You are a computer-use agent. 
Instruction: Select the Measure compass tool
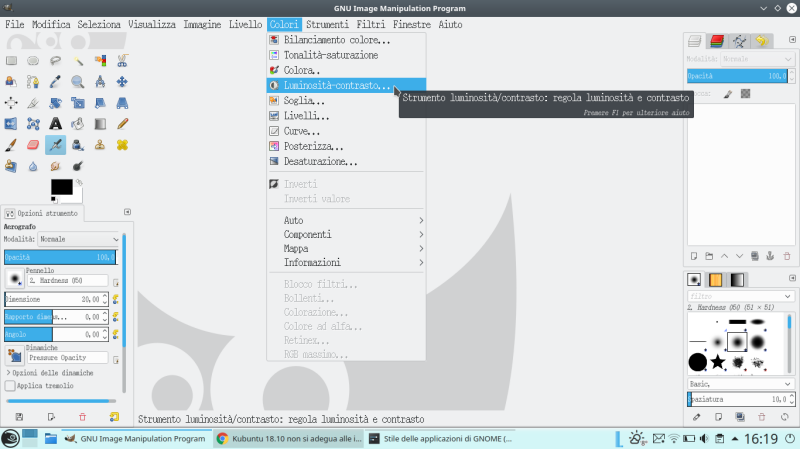[x=100, y=82]
